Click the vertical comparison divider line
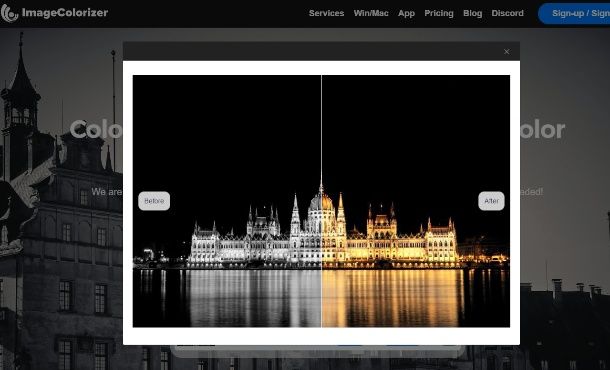 [321, 201]
